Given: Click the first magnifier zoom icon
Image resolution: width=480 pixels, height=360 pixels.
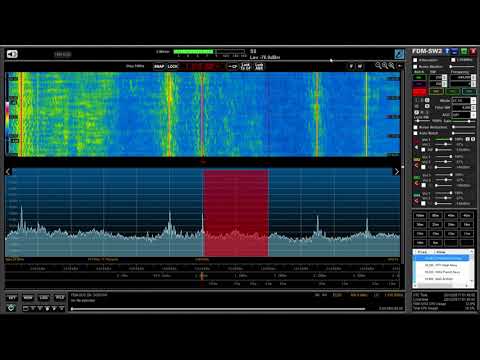Looking at the screenshot, I should click(378, 66).
